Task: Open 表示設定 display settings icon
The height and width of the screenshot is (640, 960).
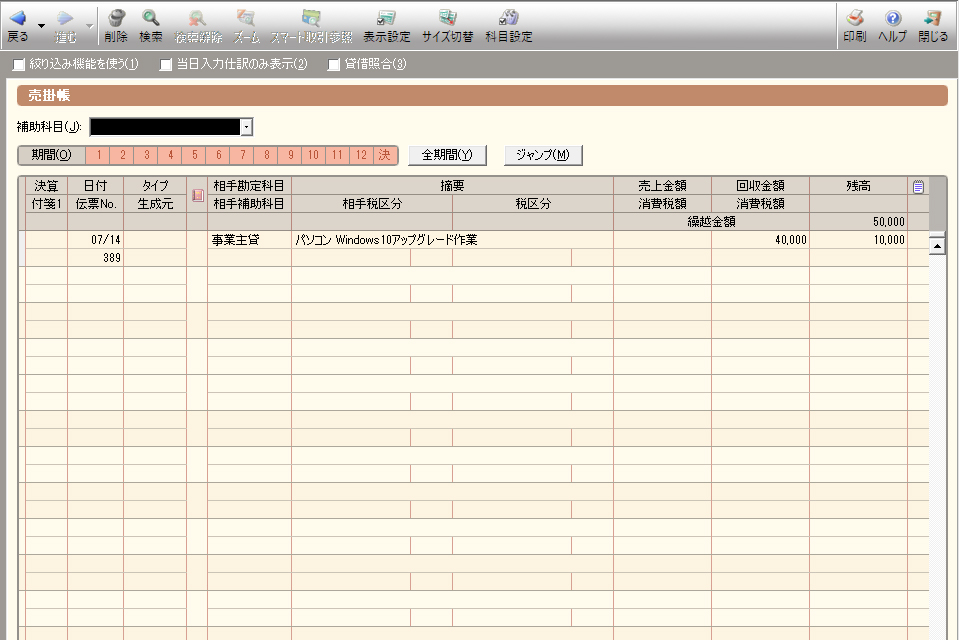Action: [387, 18]
